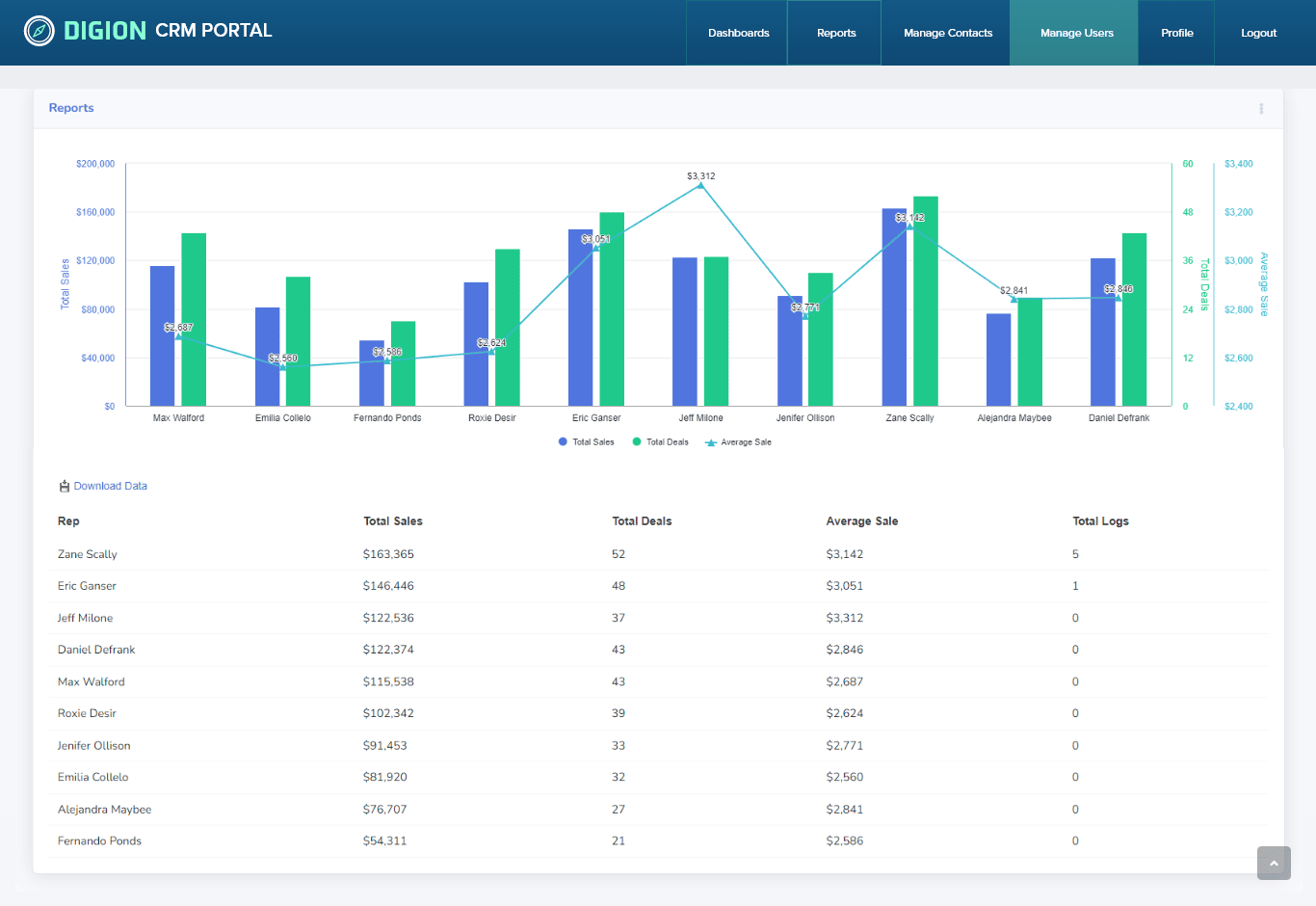This screenshot has width=1316, height=906.
Task: Click the download icon beside Download Data
Action: (65, 487)
